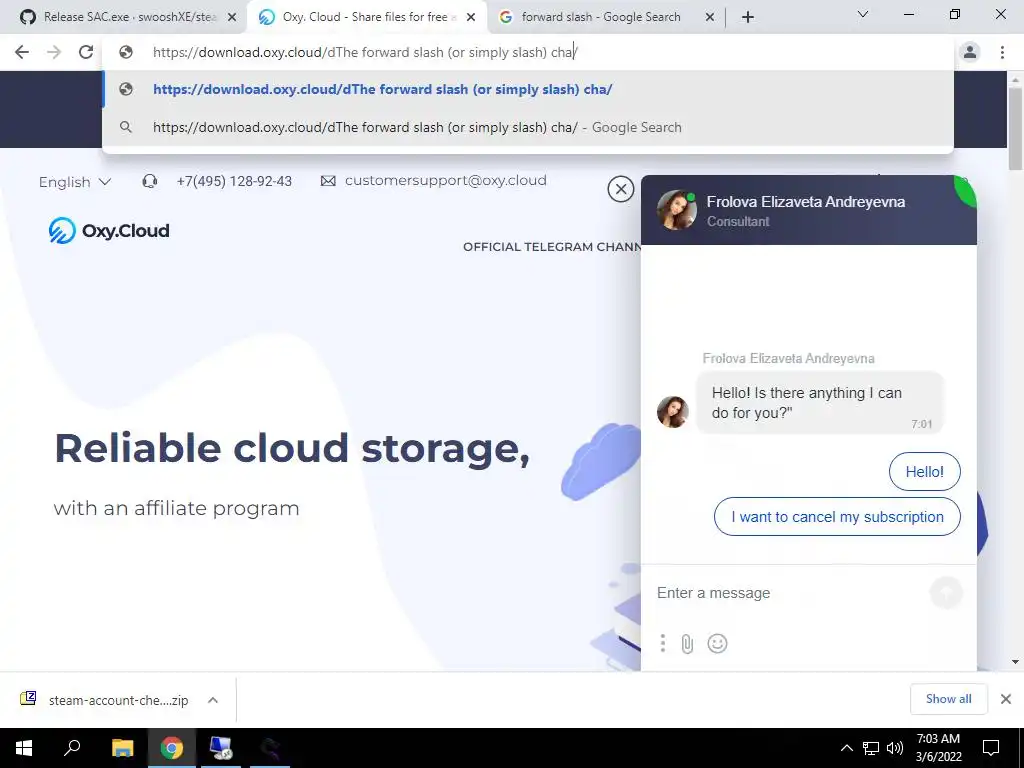This screenshot has height=768, width=1024.
Task: Open File Explorer from the taskbar
Action: tap(122, 748)
